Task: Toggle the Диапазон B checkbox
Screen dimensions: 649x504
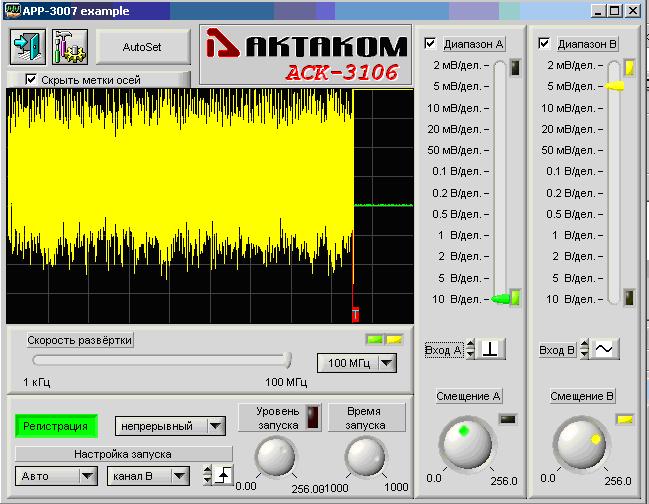Action: pos(544,44)
